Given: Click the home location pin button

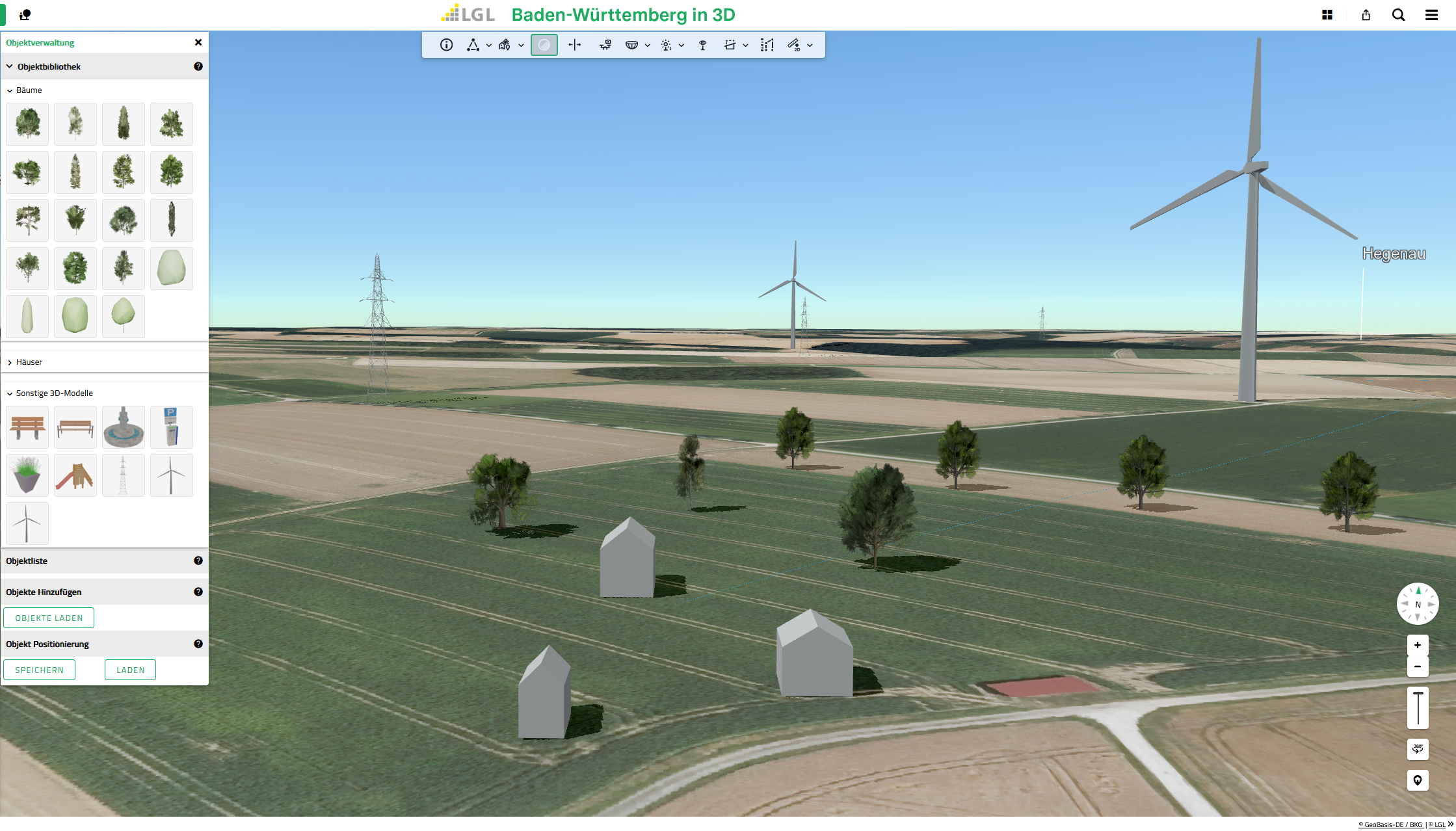Looking at the screenshot, I should point(1418,780).
